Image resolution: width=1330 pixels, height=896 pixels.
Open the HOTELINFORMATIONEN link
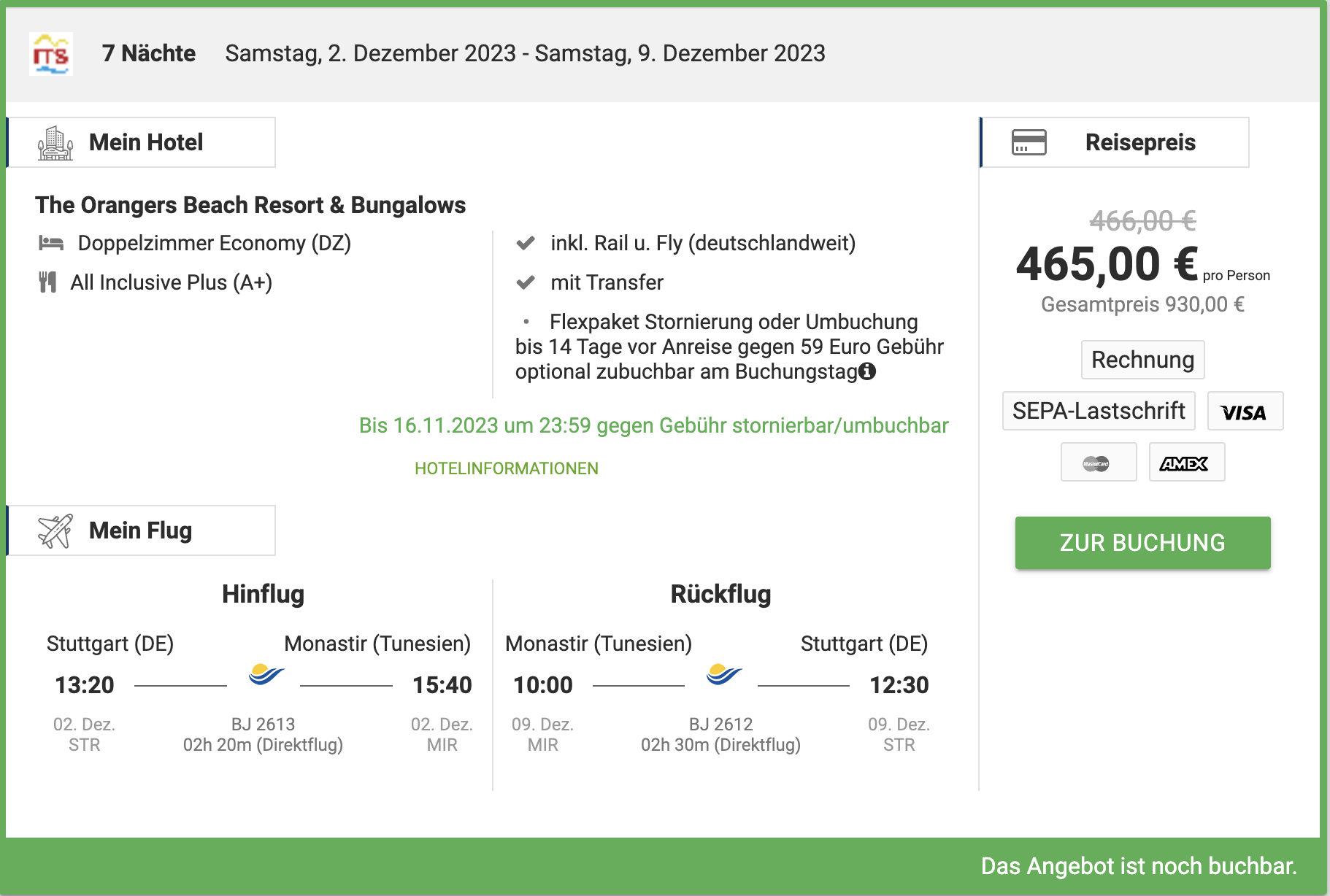[506, 468]
